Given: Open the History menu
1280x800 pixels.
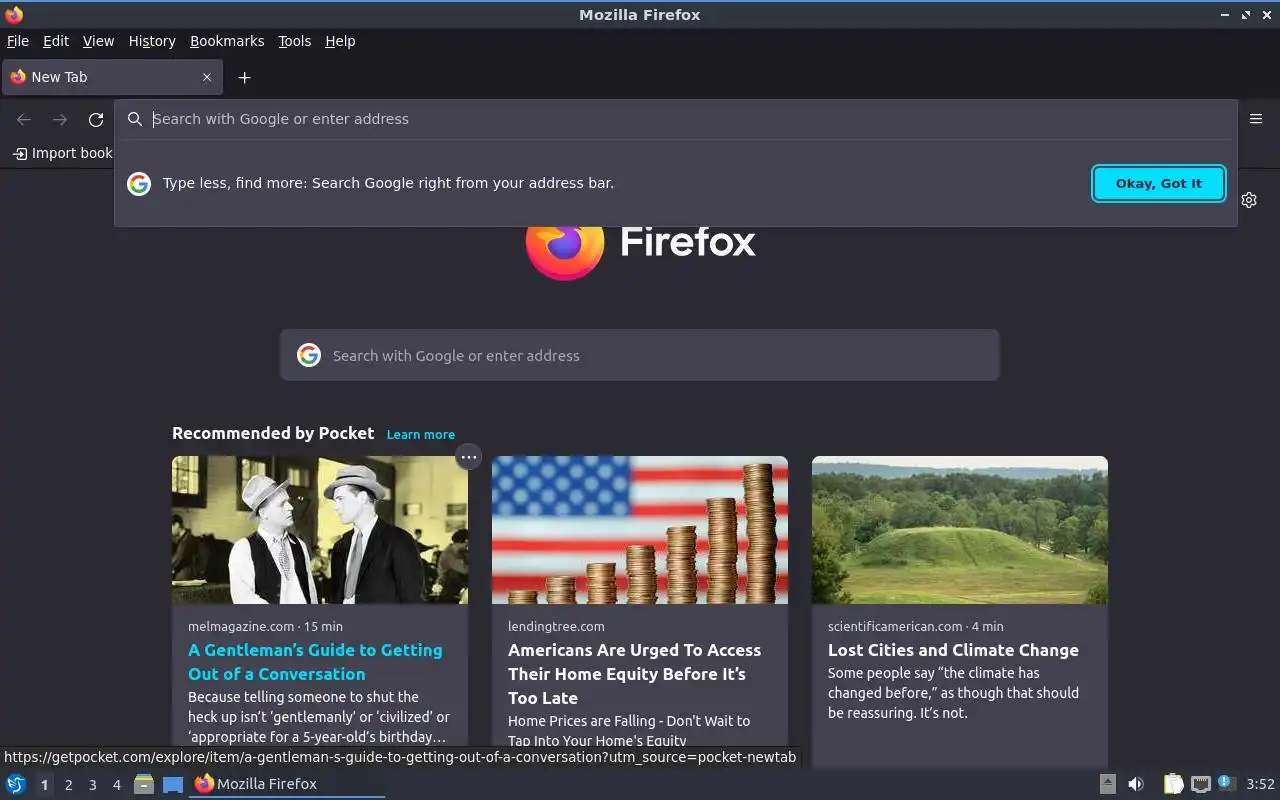Looking at the screenshot, I should coord(152,41).
